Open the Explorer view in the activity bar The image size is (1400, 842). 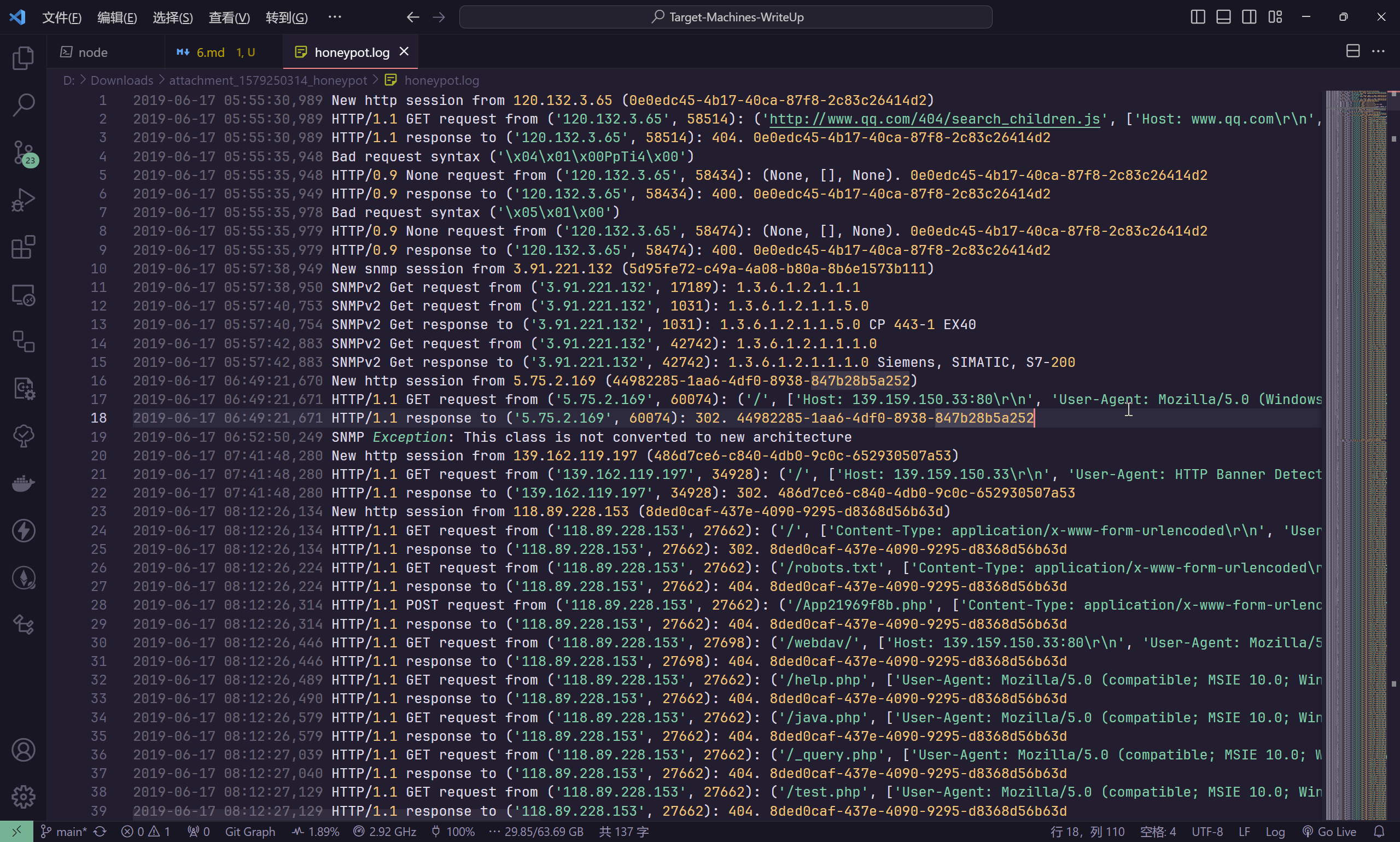click(24, 58)
